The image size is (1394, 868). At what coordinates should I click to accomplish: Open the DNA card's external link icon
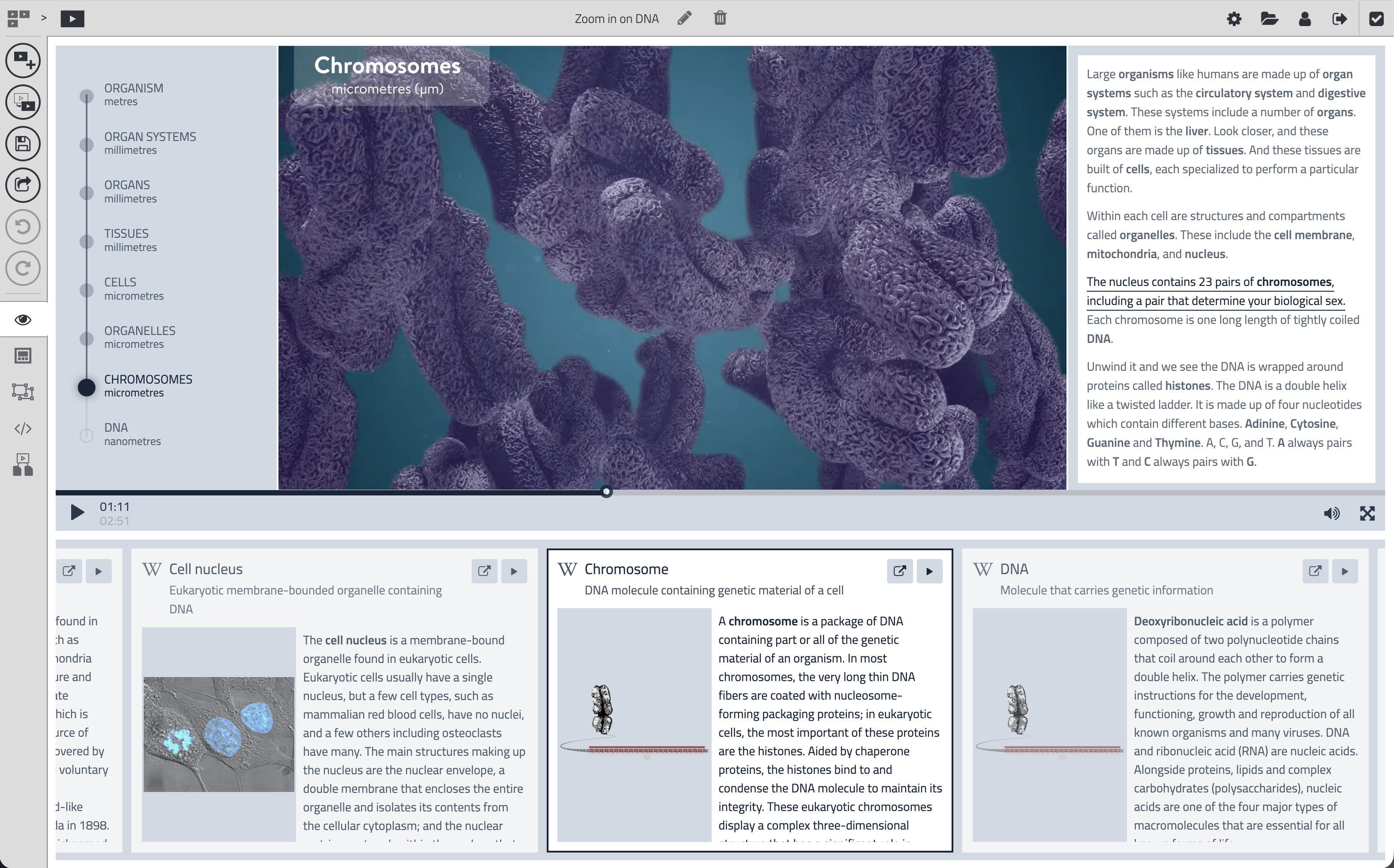point(1315,571)
